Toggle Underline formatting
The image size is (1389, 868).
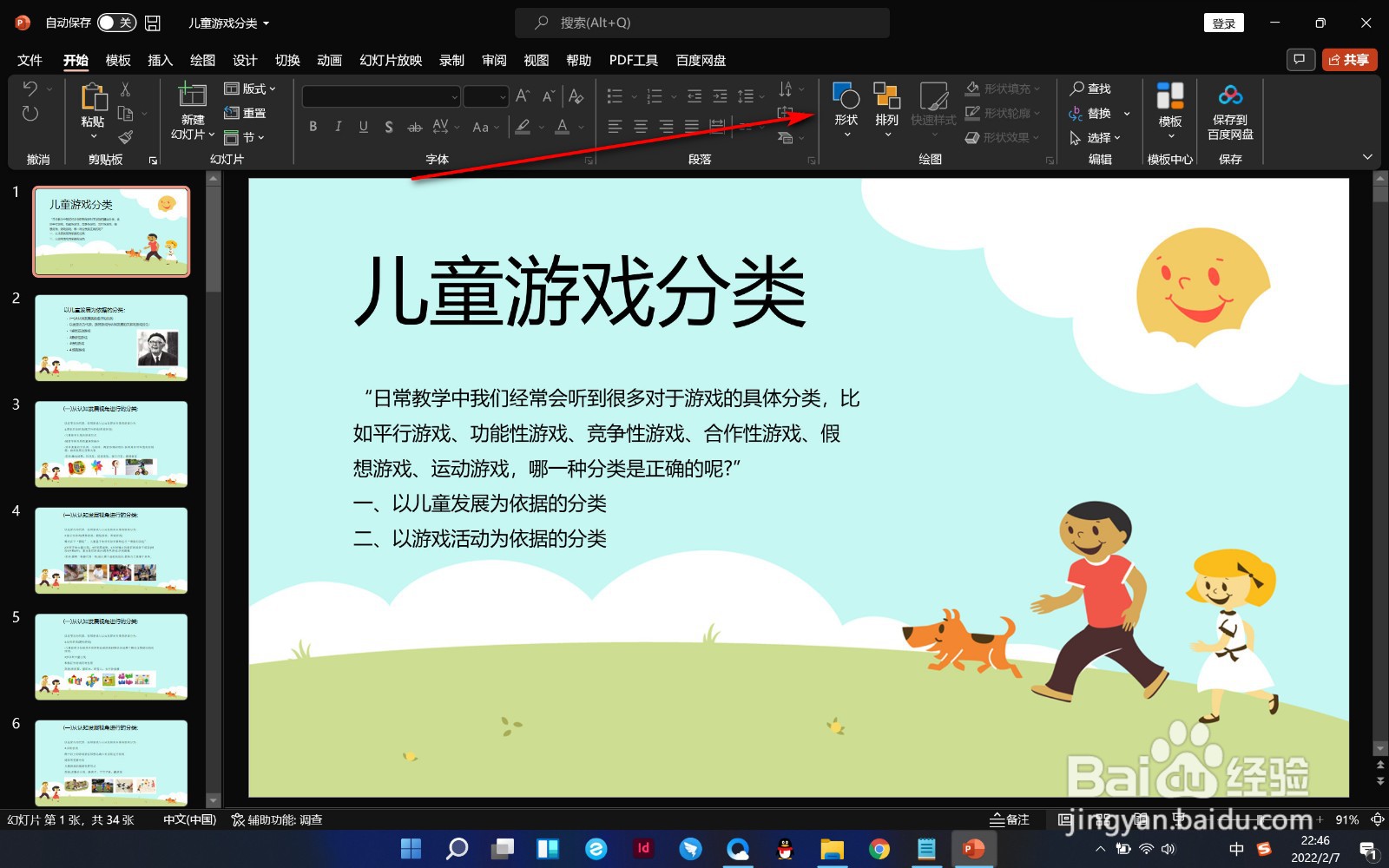point(363,127)
